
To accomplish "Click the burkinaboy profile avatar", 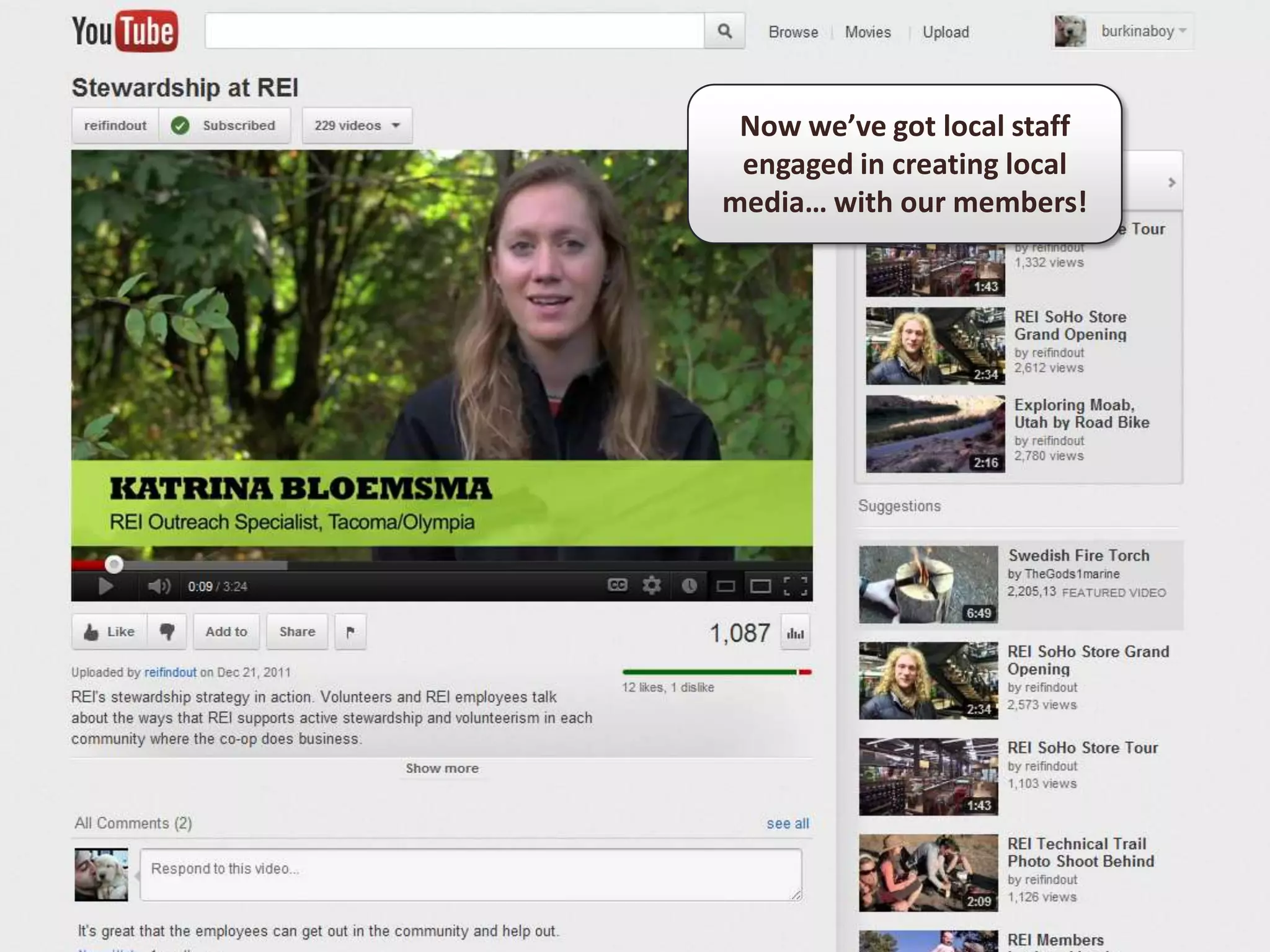I will pos(1070,31).
